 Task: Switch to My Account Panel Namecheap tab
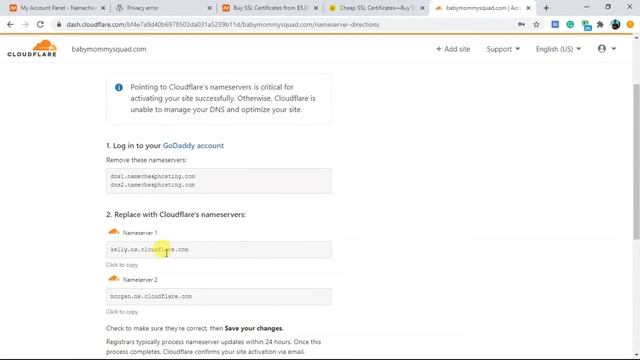click(57, 8)
